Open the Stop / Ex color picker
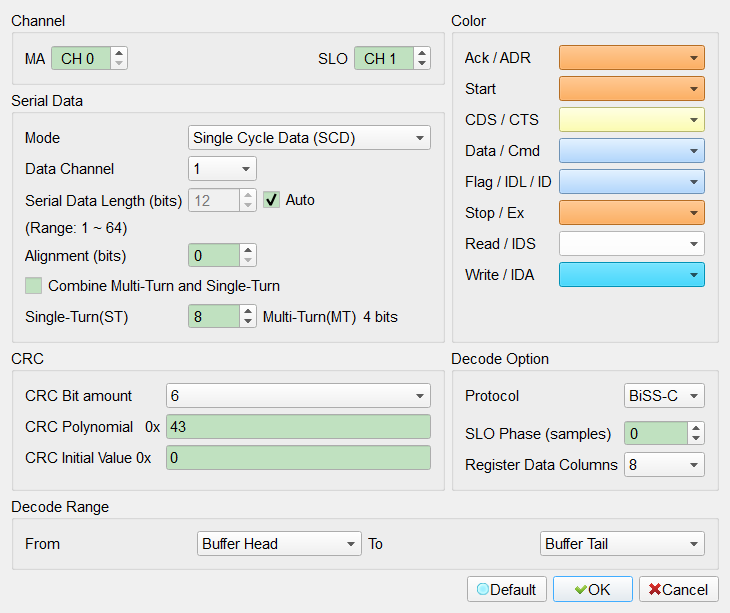 coord(631,213)
